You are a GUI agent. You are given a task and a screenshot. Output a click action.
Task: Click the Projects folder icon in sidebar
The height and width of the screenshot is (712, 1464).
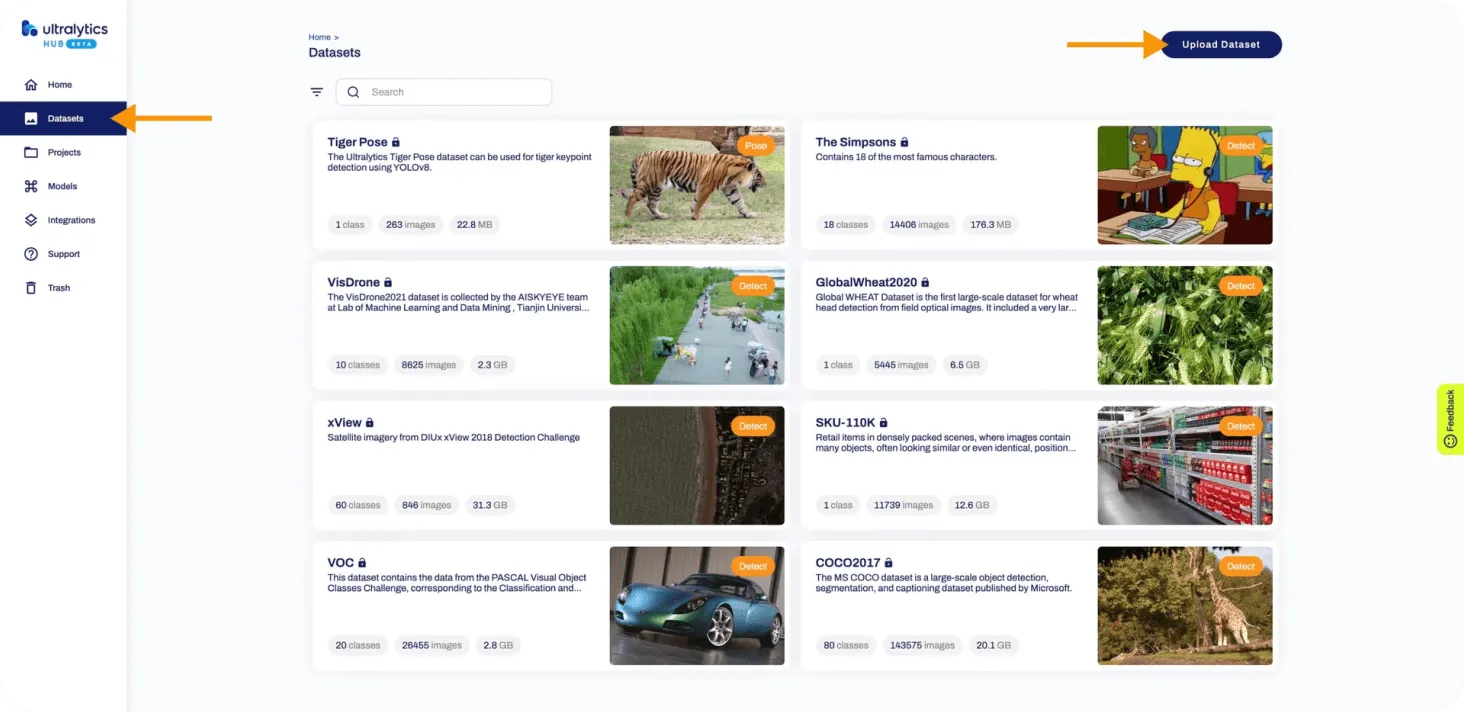(31, 153)
